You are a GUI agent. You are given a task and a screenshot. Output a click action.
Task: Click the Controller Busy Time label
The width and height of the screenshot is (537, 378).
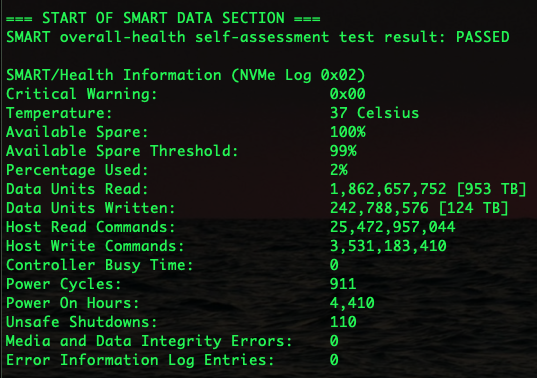point(100,265)
